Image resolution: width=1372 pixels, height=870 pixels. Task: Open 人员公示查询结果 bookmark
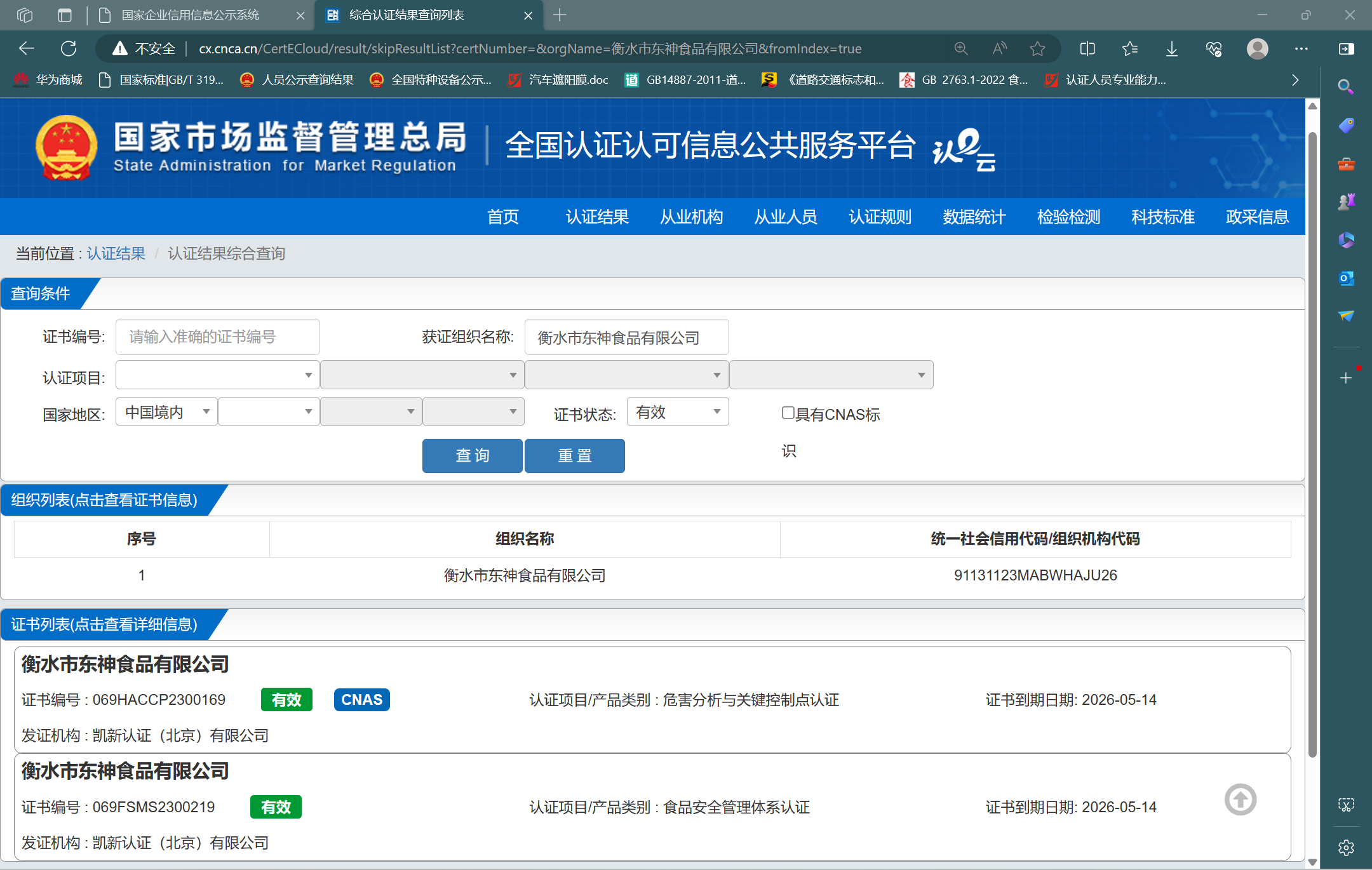coord(297,80)
